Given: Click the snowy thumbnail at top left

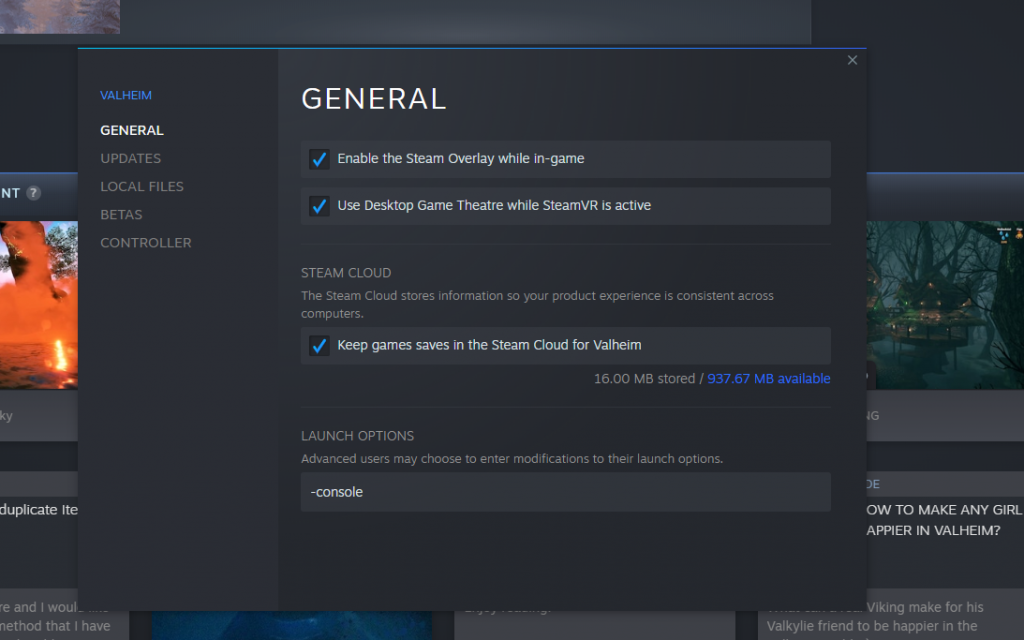Looking at the screenshot, I should pos(59,16).
